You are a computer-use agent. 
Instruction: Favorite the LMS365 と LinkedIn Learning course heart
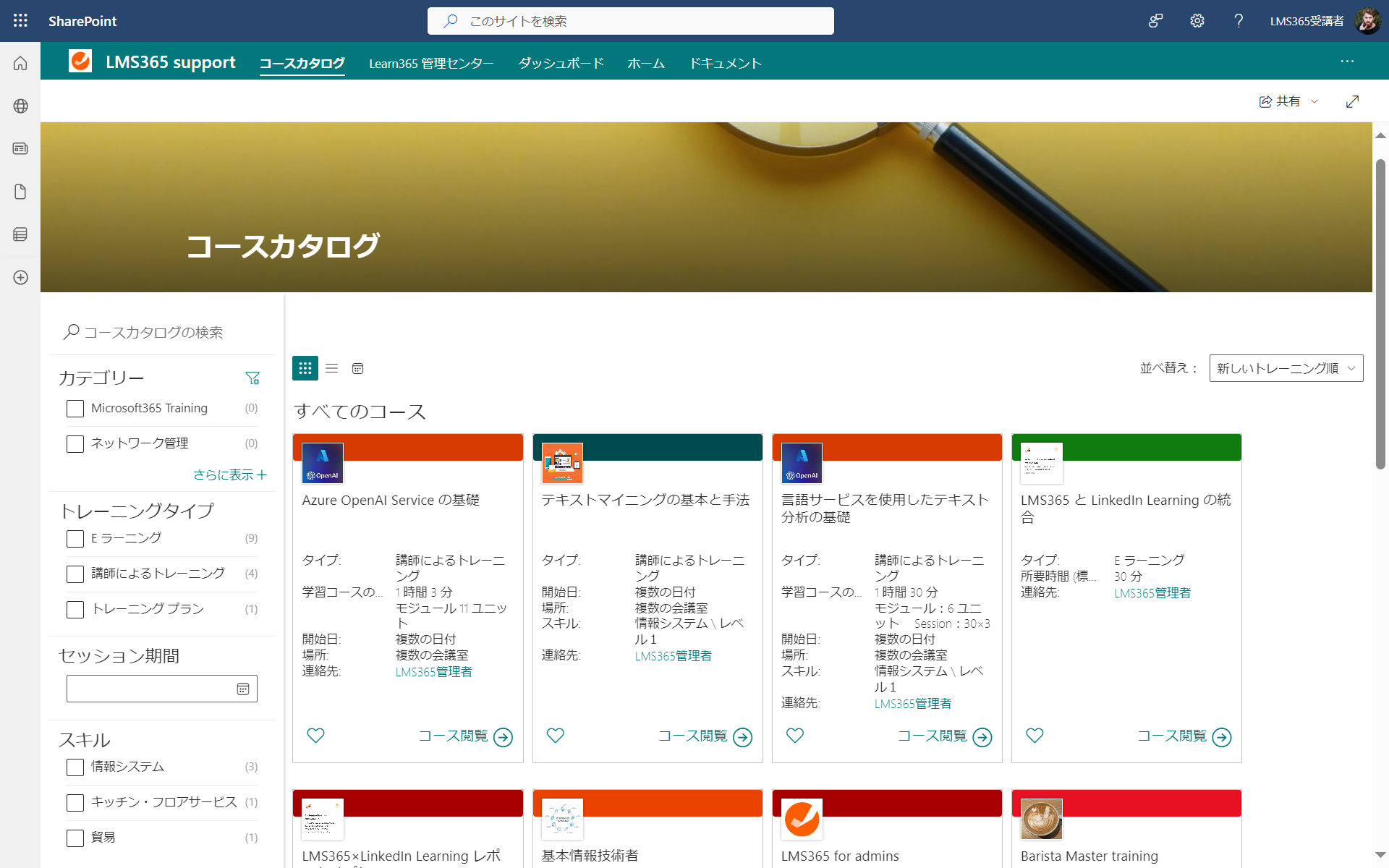pos(1035,736)
